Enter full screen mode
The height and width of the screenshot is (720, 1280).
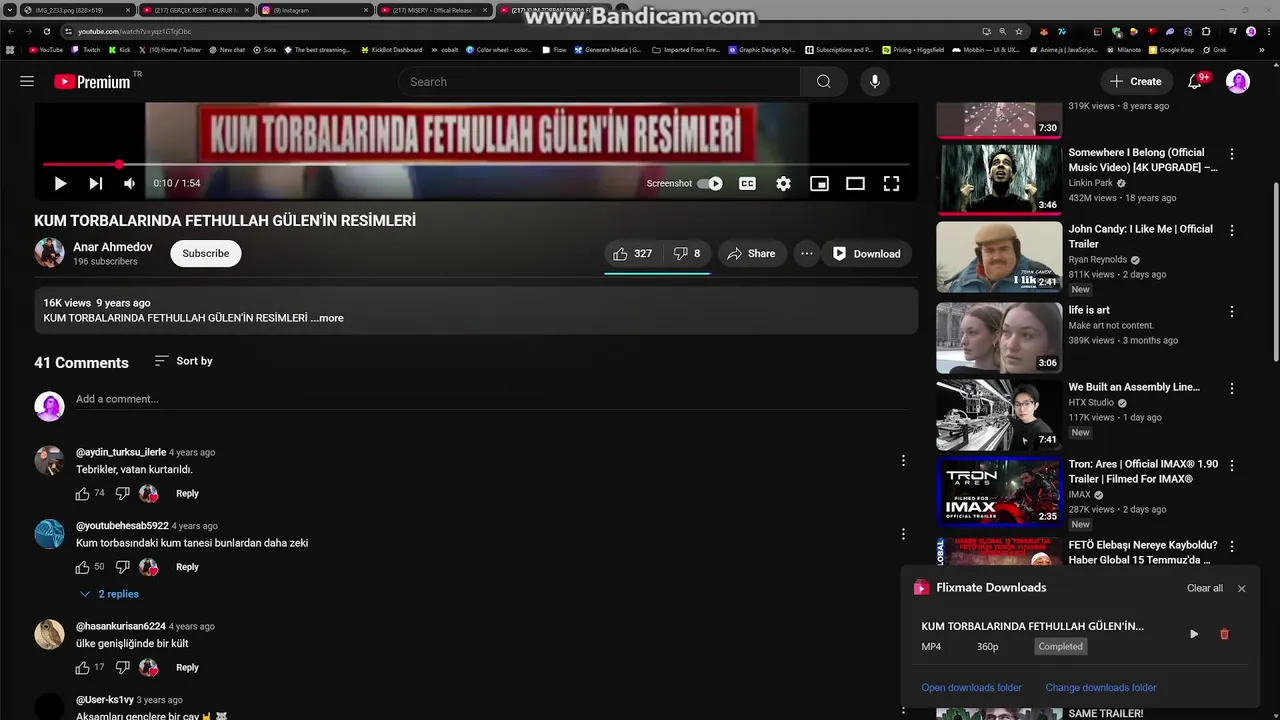tap(891, 184)
